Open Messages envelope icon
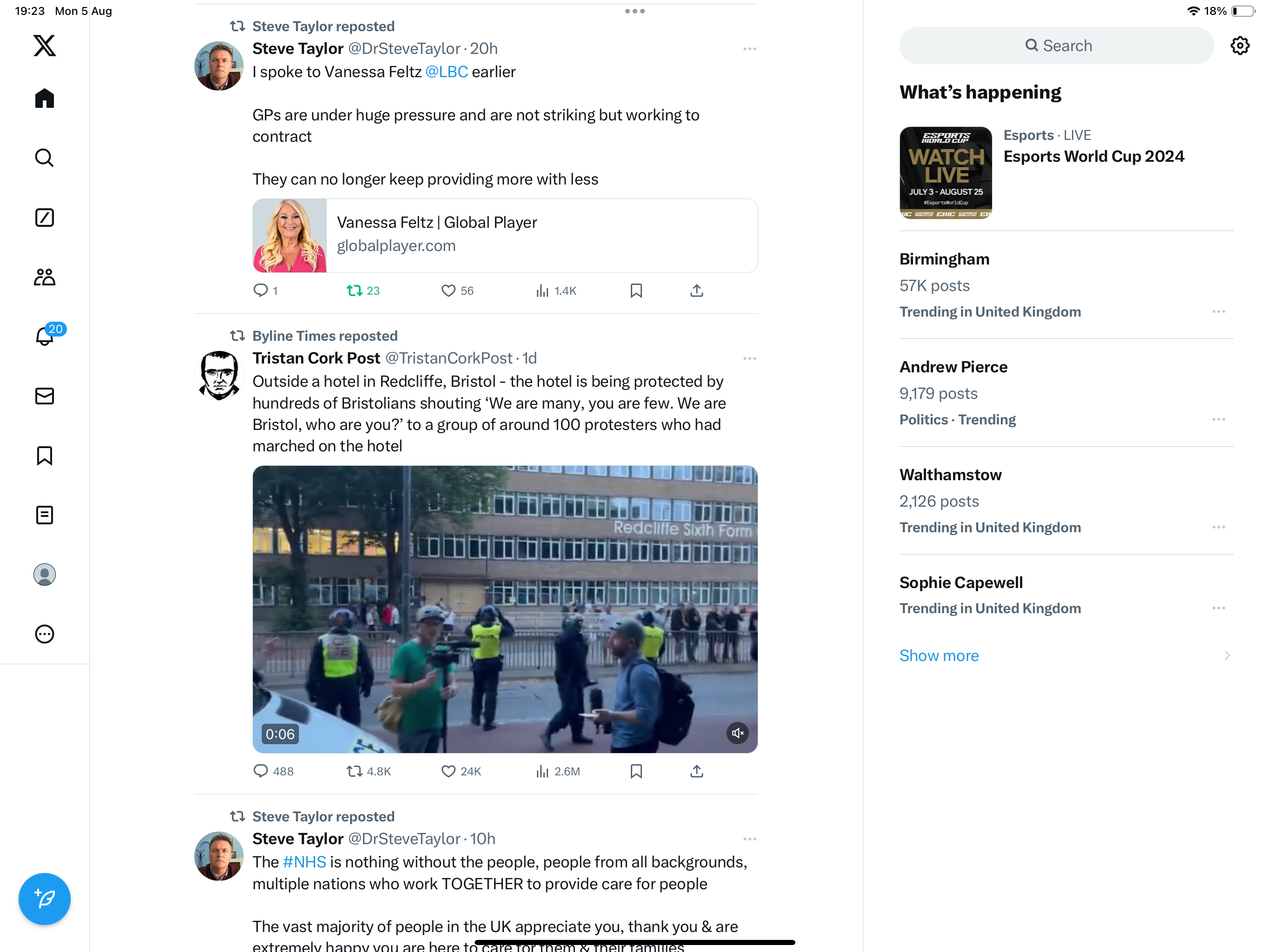This screenshot has width=1270, height=952. (x=44, y=396)
